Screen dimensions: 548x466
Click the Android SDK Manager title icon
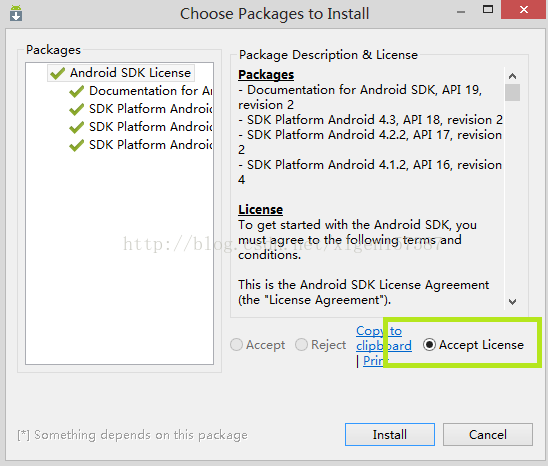(16, 13)
